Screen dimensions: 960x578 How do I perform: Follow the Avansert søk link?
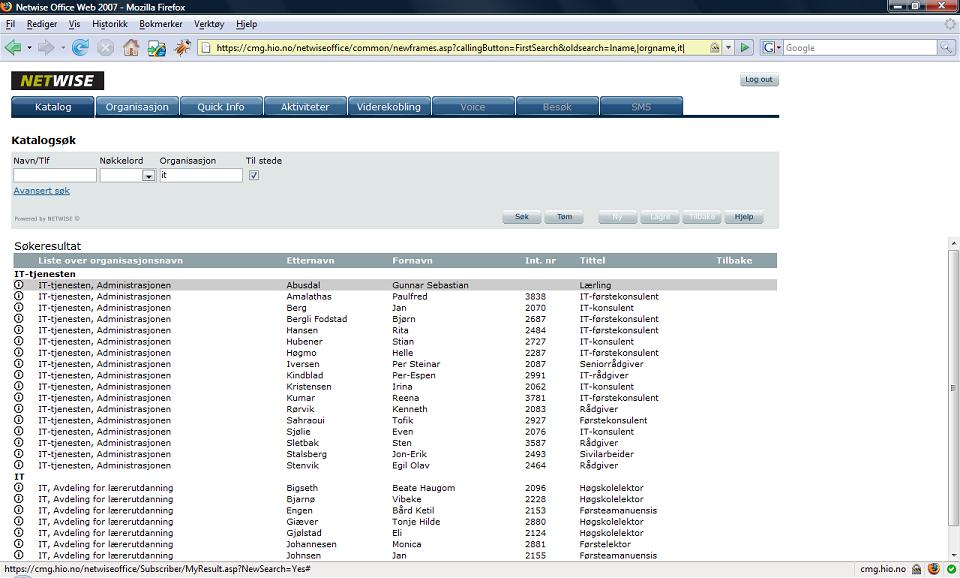pos(42,190)
